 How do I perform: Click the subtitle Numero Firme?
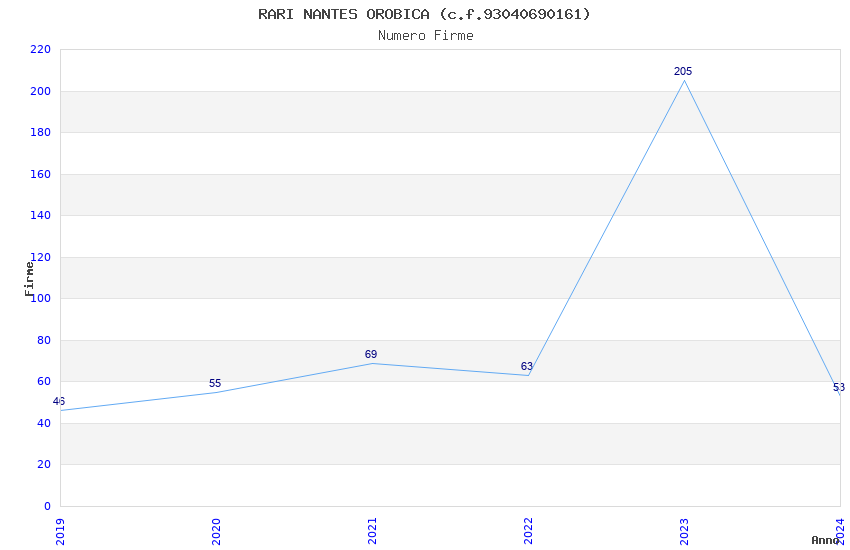pyautogui.click(x=426, y=36)
